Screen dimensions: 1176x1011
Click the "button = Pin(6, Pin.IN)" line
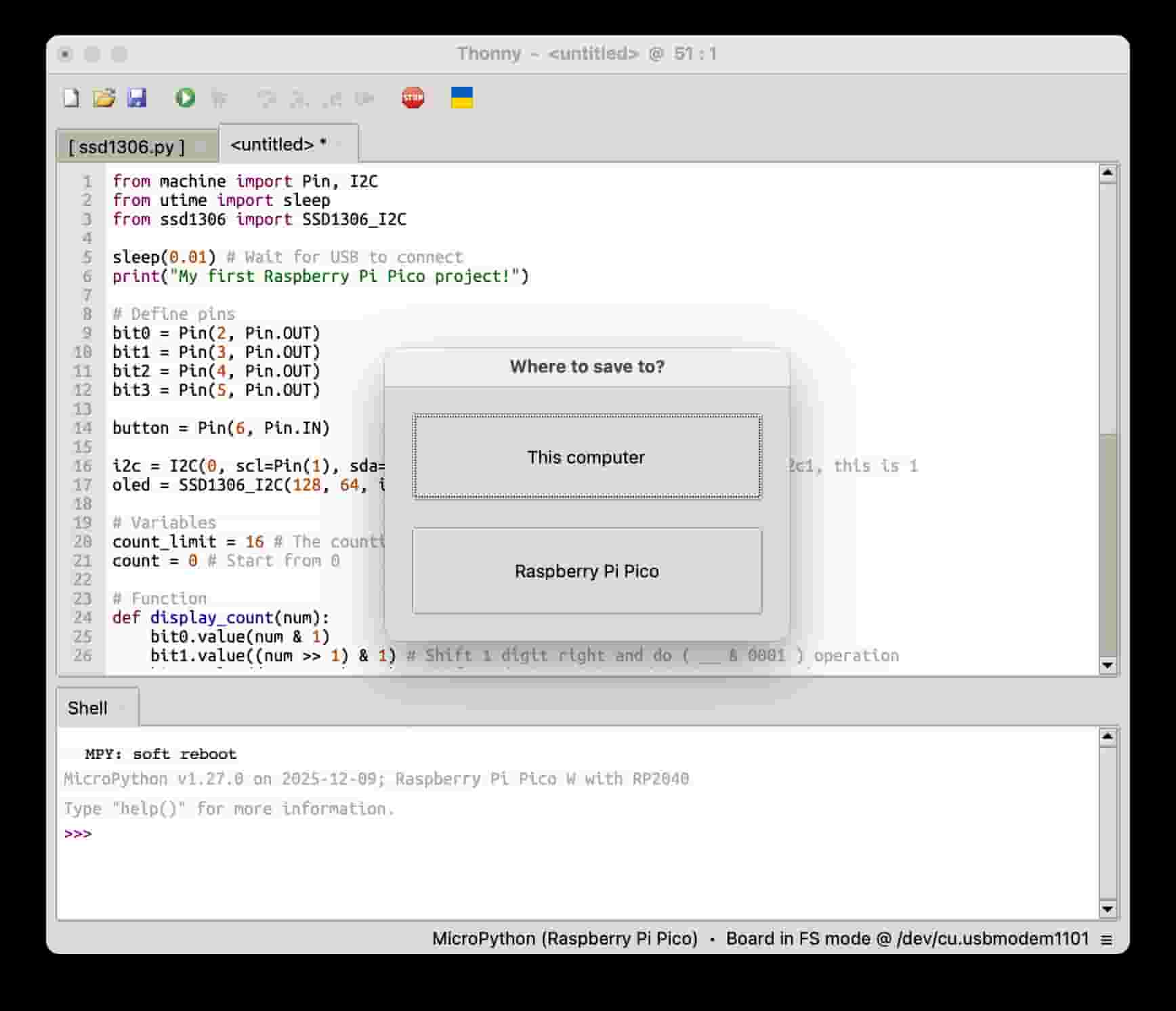221,428
